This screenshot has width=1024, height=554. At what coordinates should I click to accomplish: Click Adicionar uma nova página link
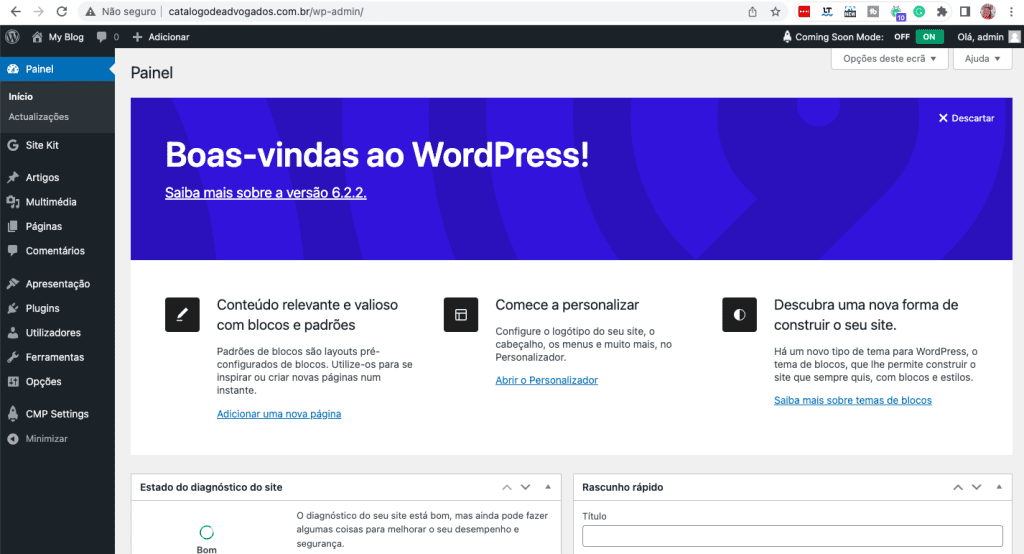click(279, 414)
